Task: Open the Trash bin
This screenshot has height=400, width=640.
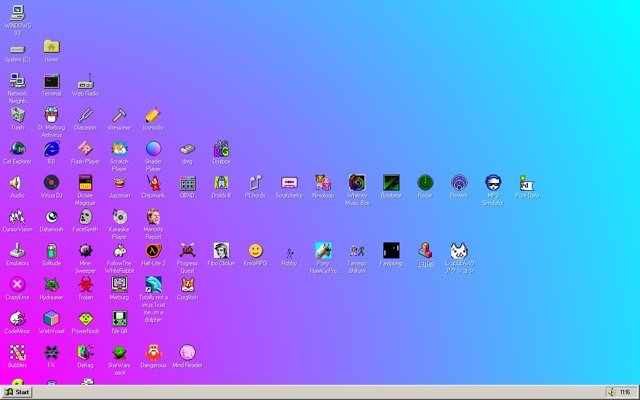Action: pyautogui.click(x=18, y=115)
